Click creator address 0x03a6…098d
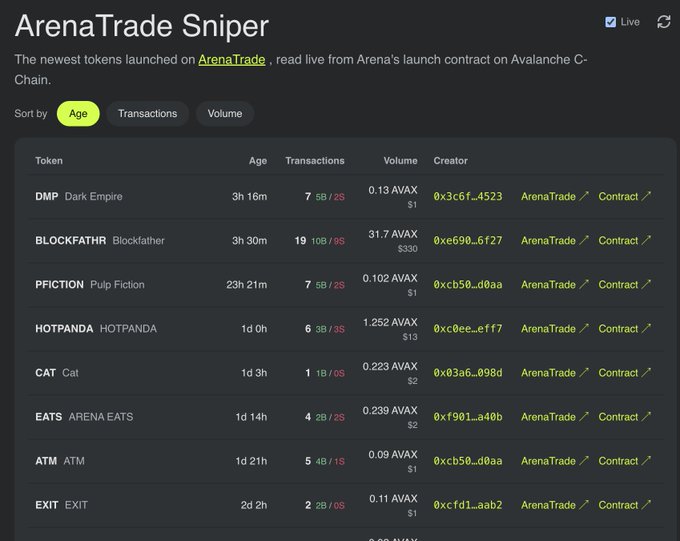 pos(468,373)
